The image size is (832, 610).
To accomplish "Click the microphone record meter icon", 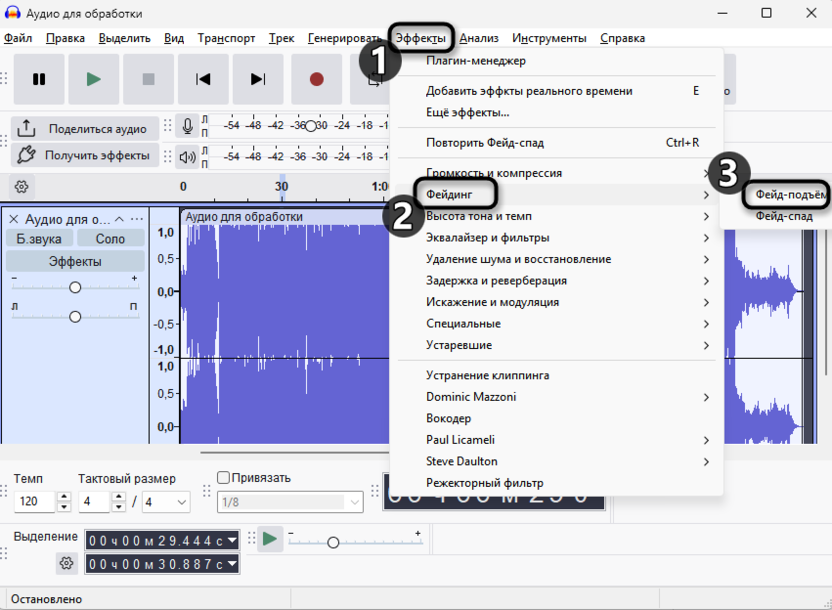I will [187, 127].
